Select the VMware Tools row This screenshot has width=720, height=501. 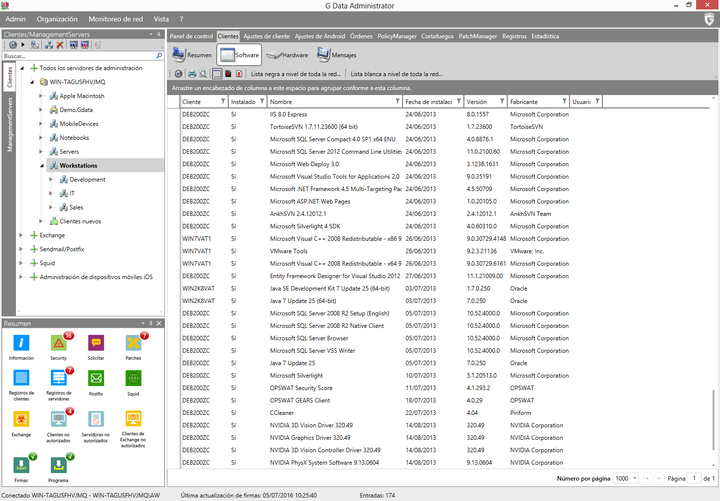[376, 251]
